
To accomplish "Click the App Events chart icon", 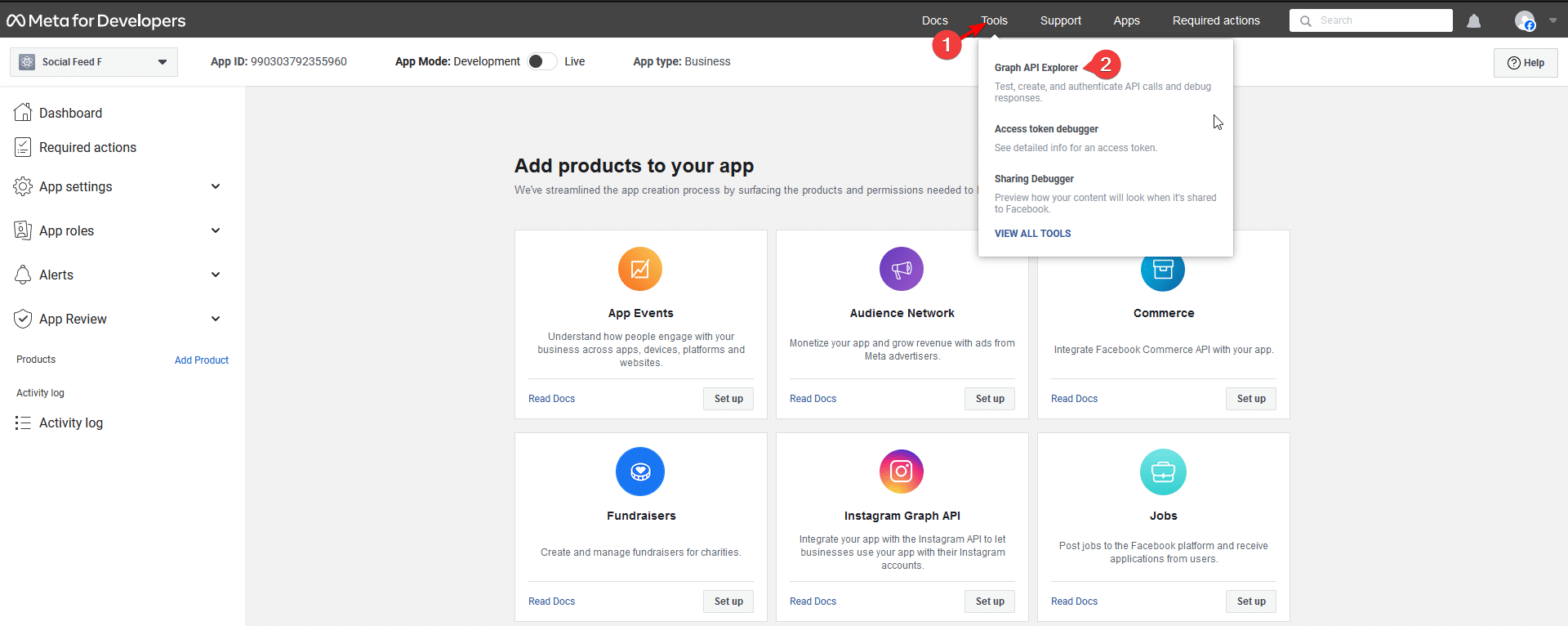I will tap(640, 269).
